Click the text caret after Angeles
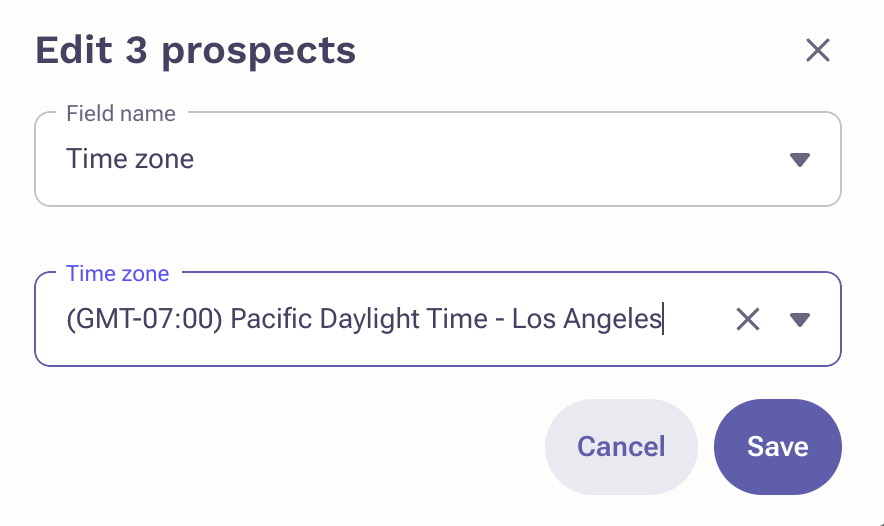 pyautogui.click(x=663, y=319)
